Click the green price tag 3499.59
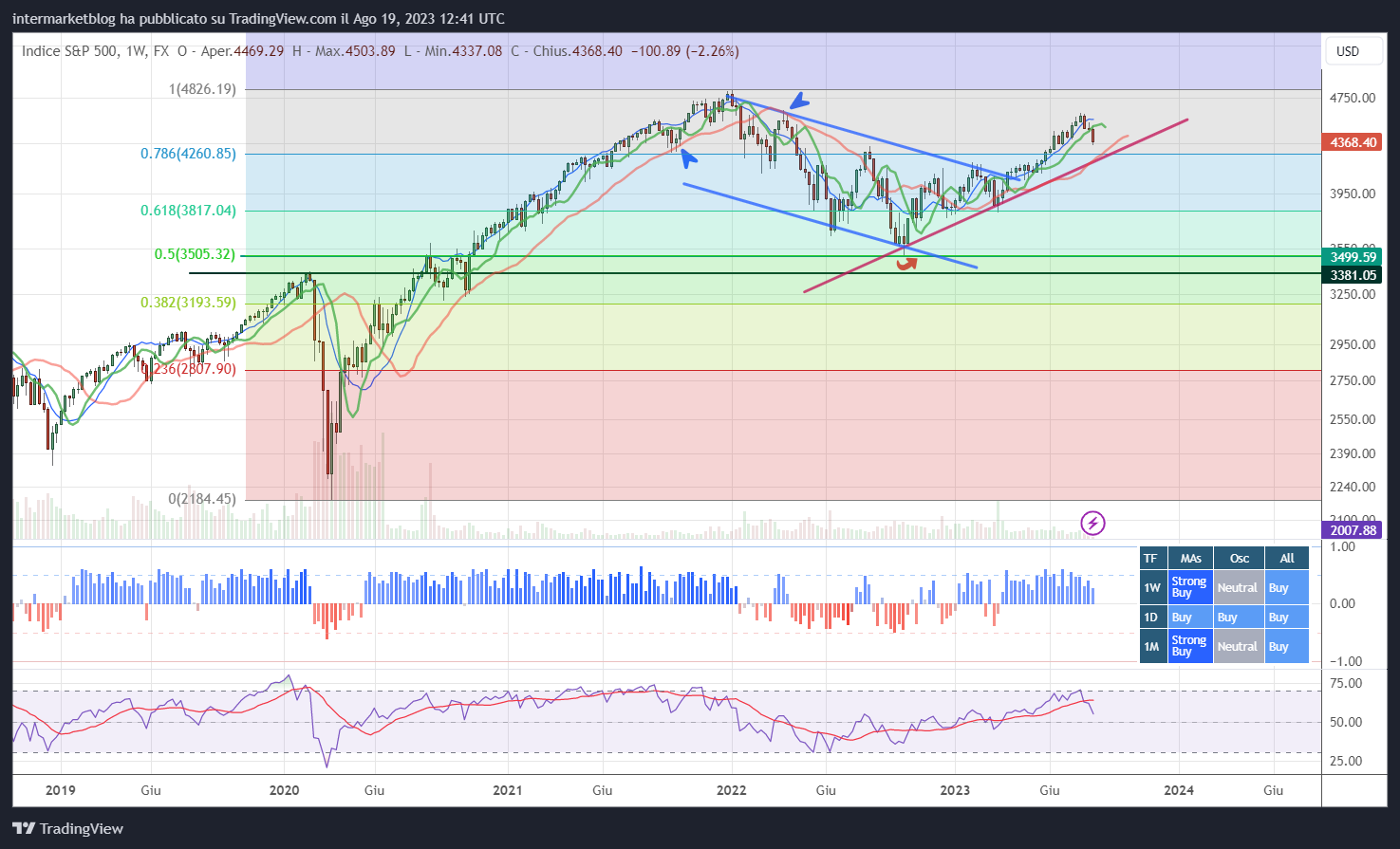This screenshot has width=1400, height=849. 1353,257
